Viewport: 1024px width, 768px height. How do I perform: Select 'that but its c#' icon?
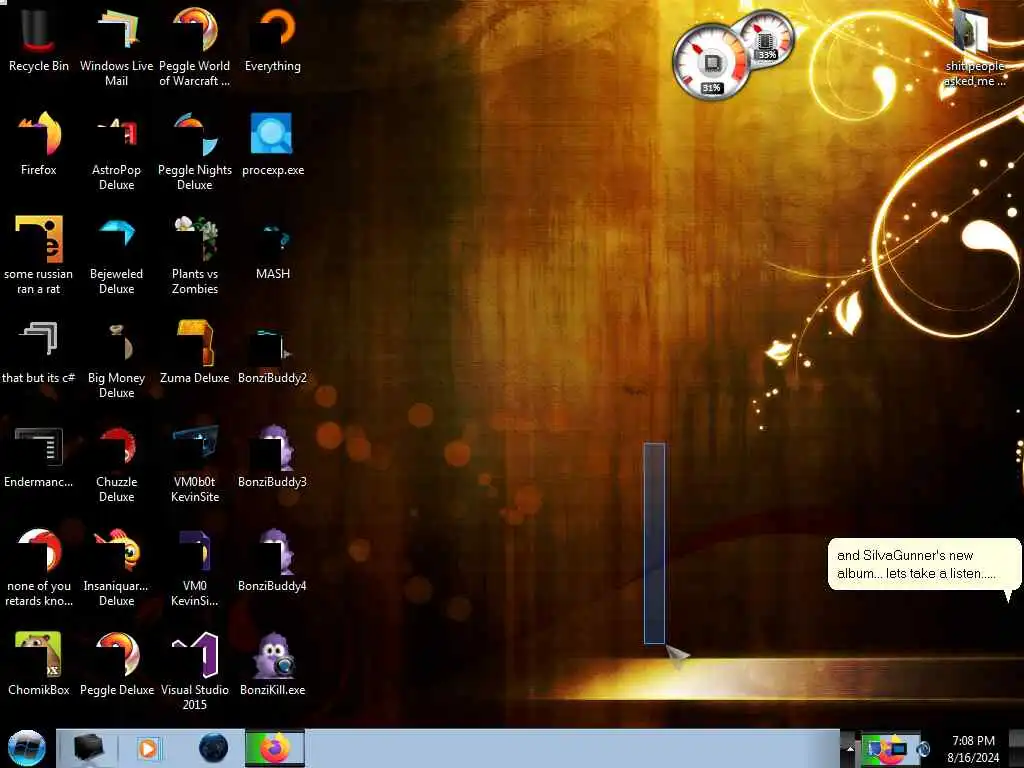[x=39, y=353]
